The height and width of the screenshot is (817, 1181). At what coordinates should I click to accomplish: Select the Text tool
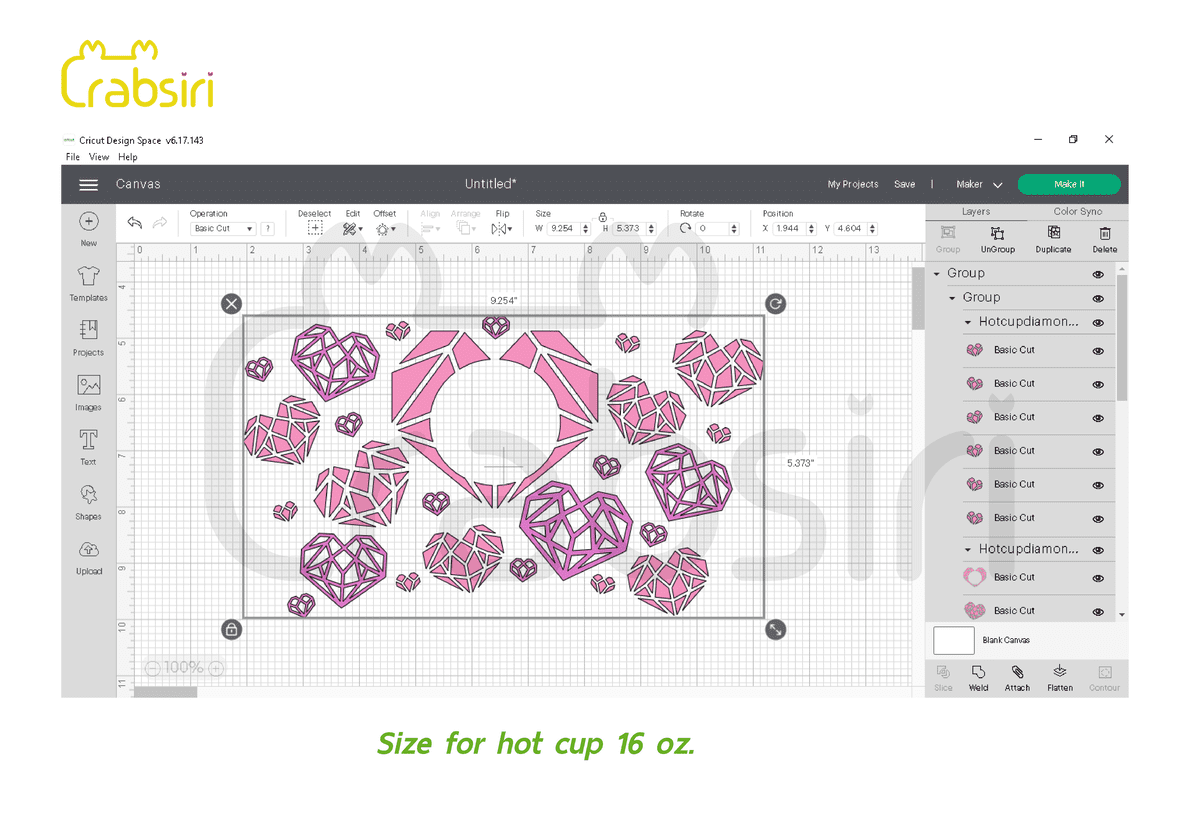click(x=88, y=445)
